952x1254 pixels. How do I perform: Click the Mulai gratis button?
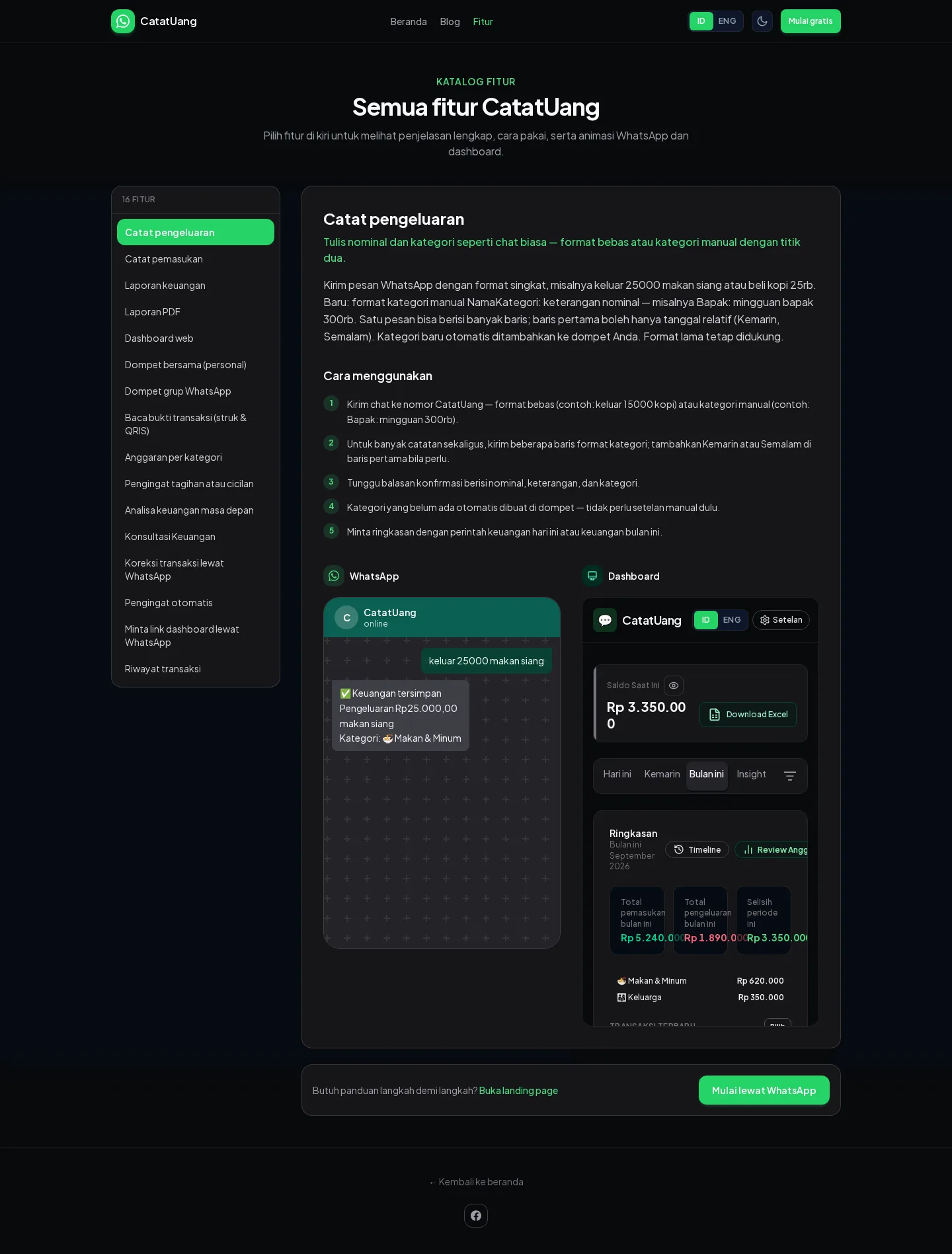(811, 21)
